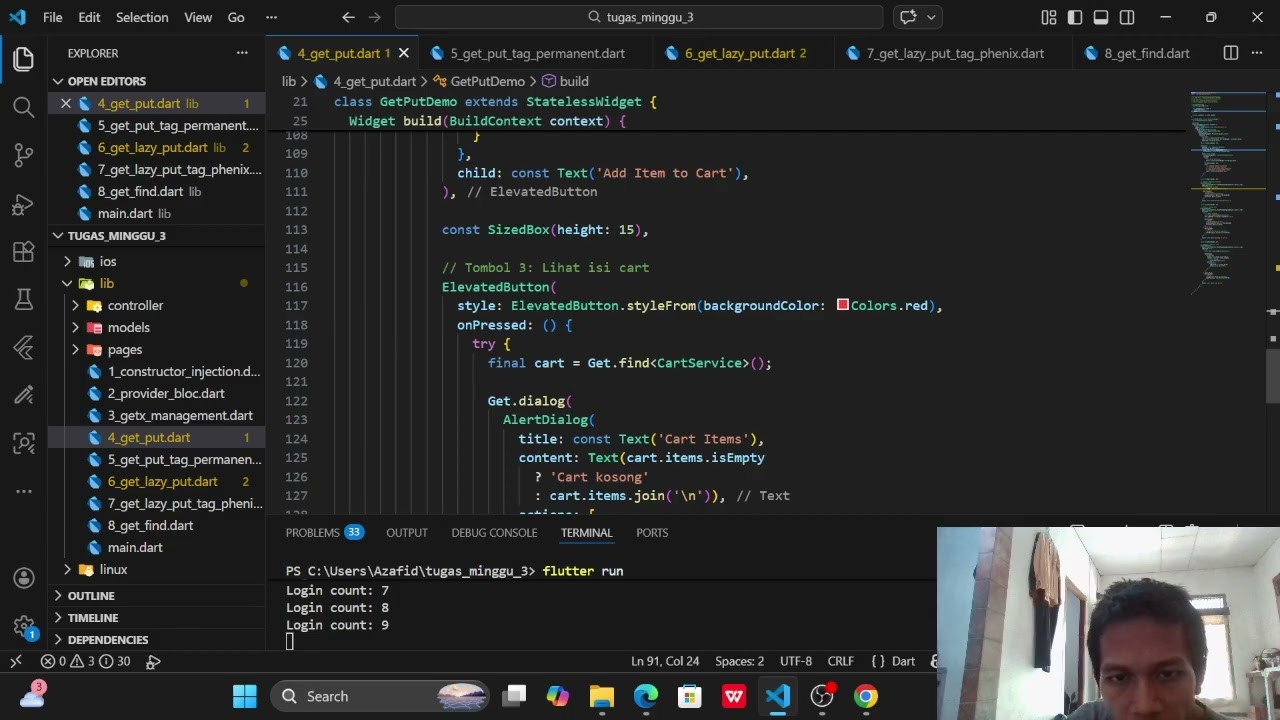Open the PORTS panel tab
Image resolution: width=1280 pixels, height=720 pixels.
pos(652,533)
